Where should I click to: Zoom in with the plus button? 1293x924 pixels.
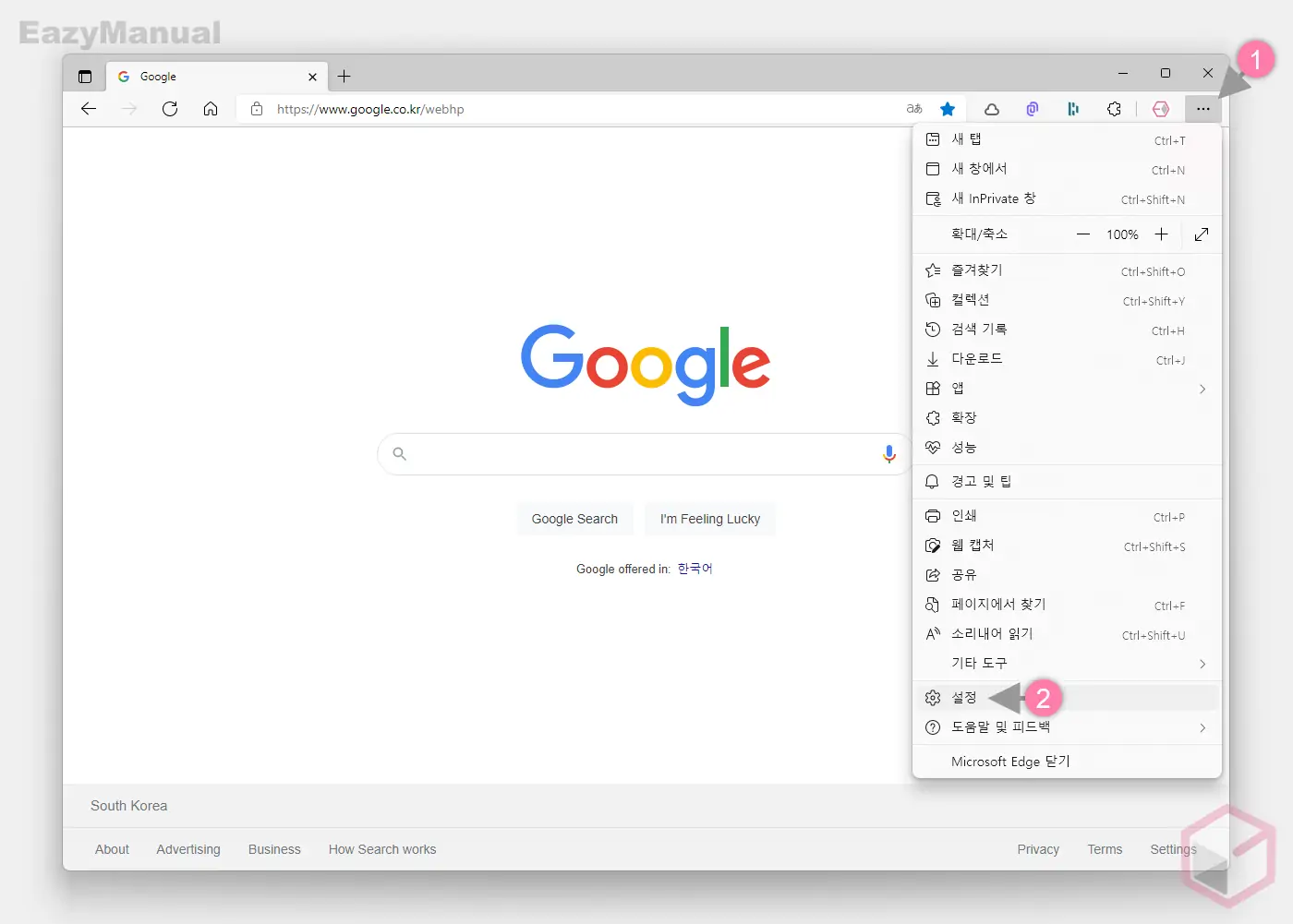pos(1162,234)
